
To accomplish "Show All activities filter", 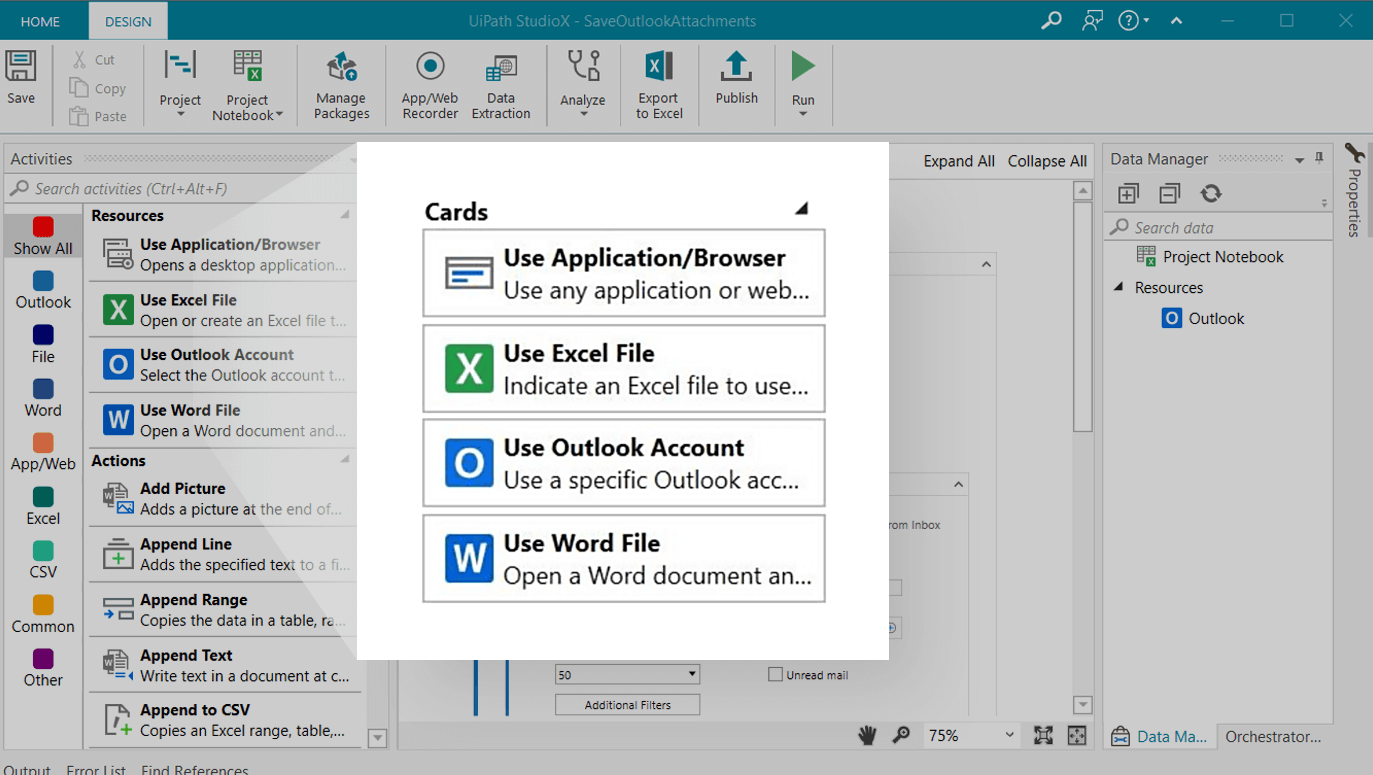I will pos(43,237).
